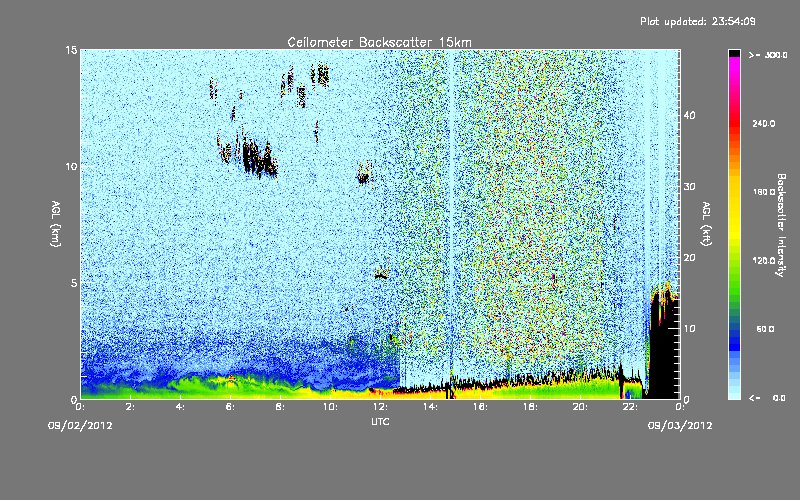800x500 pixels.
Task: Click the '22:' hour tick on time axis
Action: tap(630, 407)
